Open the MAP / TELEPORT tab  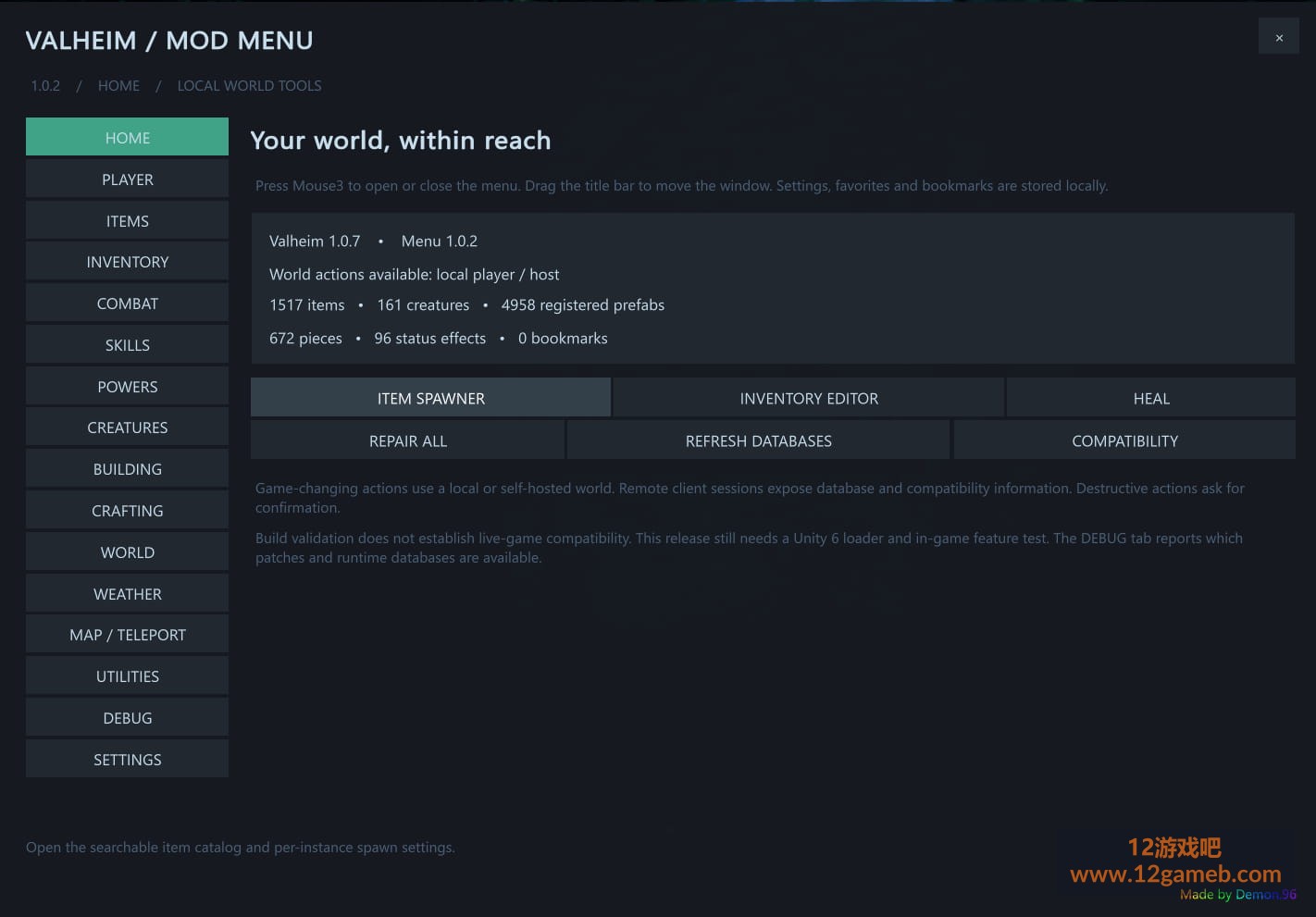pos(127,635)
